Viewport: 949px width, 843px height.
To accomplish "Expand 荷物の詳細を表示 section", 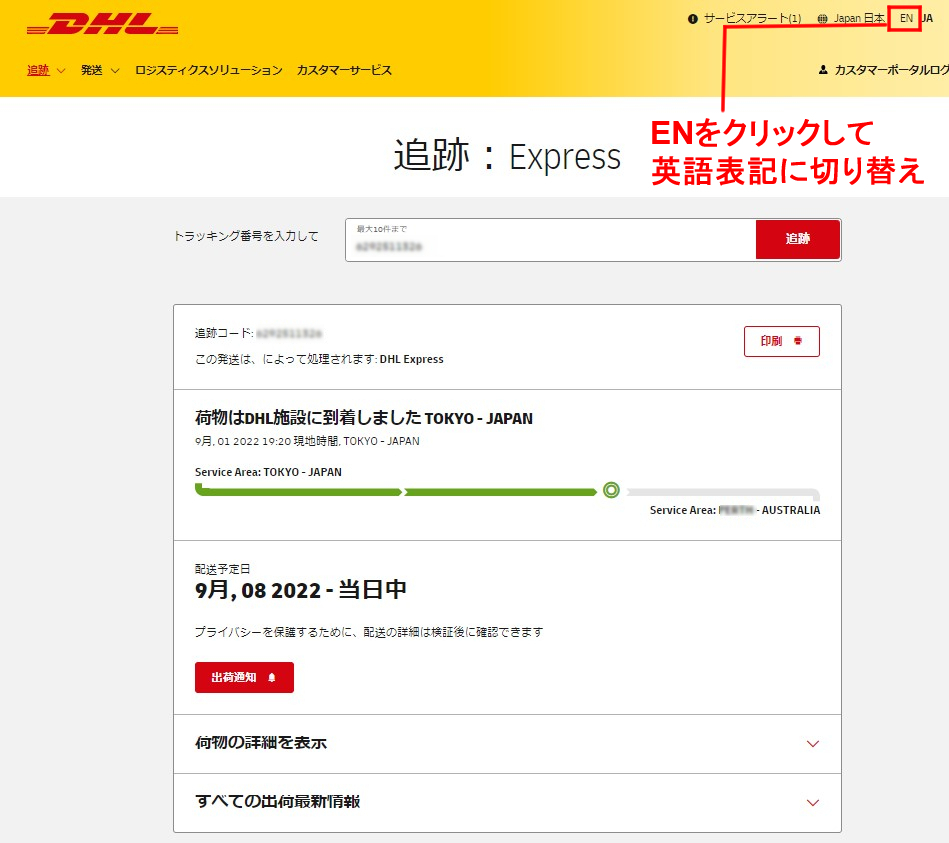I will click(x=507, y=743).
